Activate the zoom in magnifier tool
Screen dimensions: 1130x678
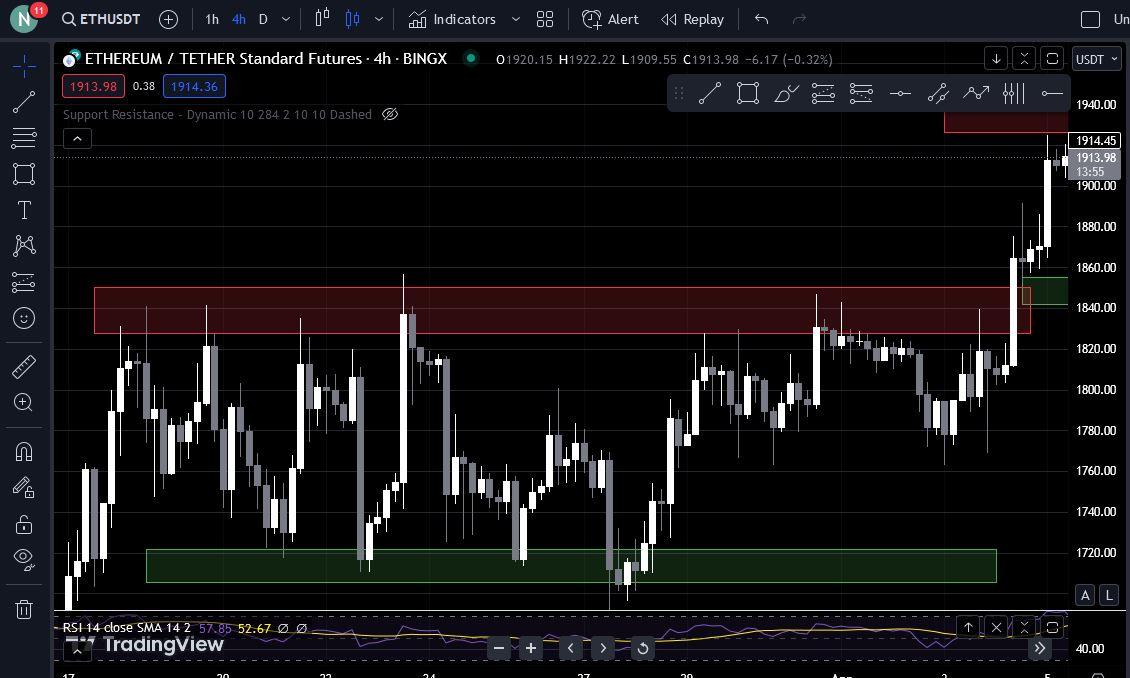pos(24,402)
